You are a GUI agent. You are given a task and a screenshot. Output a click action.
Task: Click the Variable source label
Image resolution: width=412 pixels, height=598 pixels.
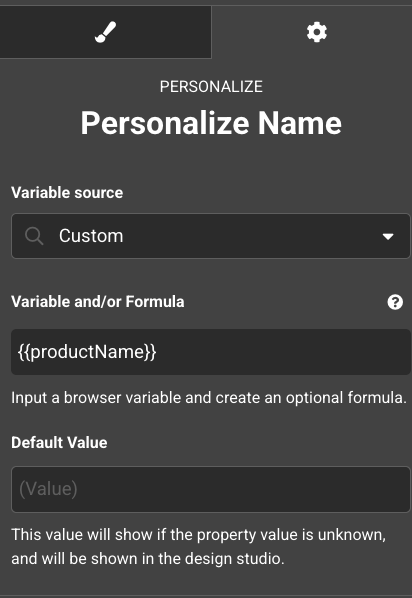click(67, 193)
